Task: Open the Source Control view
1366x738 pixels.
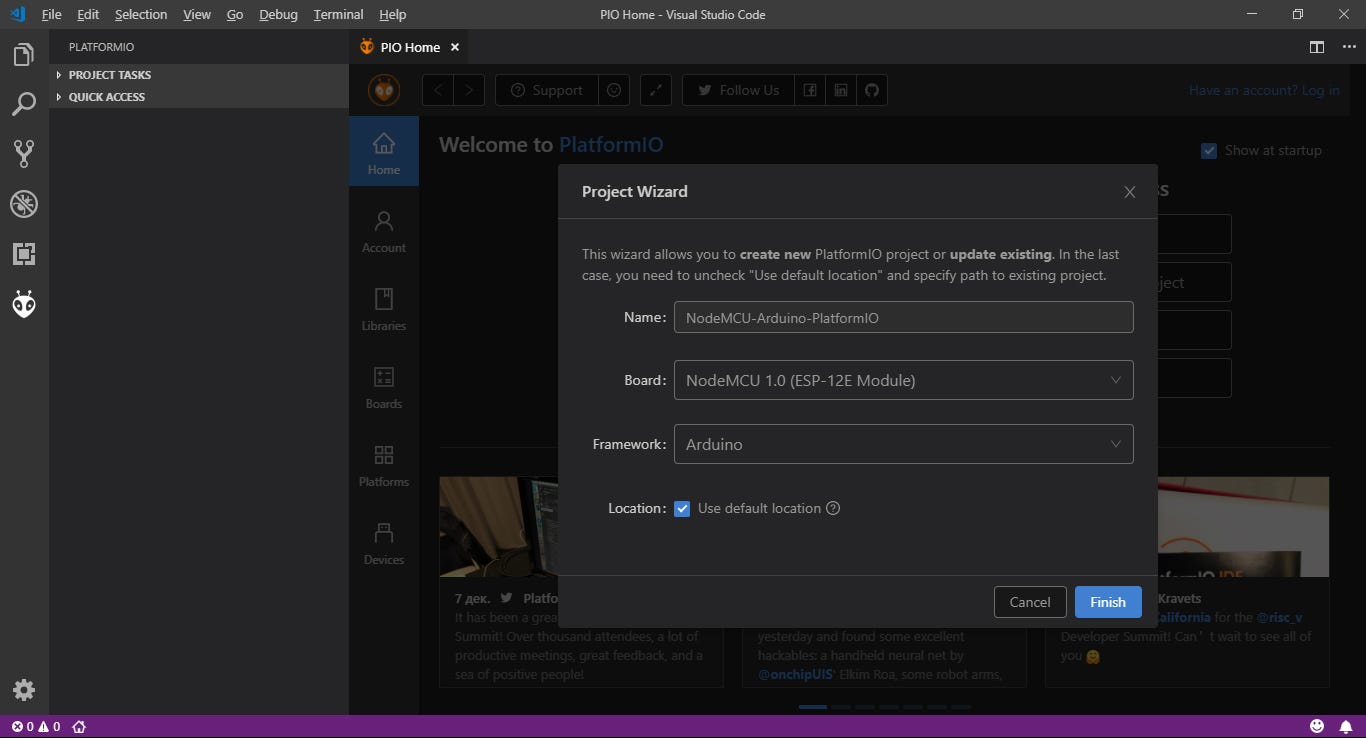Action: pyautogui.click(x=24, y=153)
